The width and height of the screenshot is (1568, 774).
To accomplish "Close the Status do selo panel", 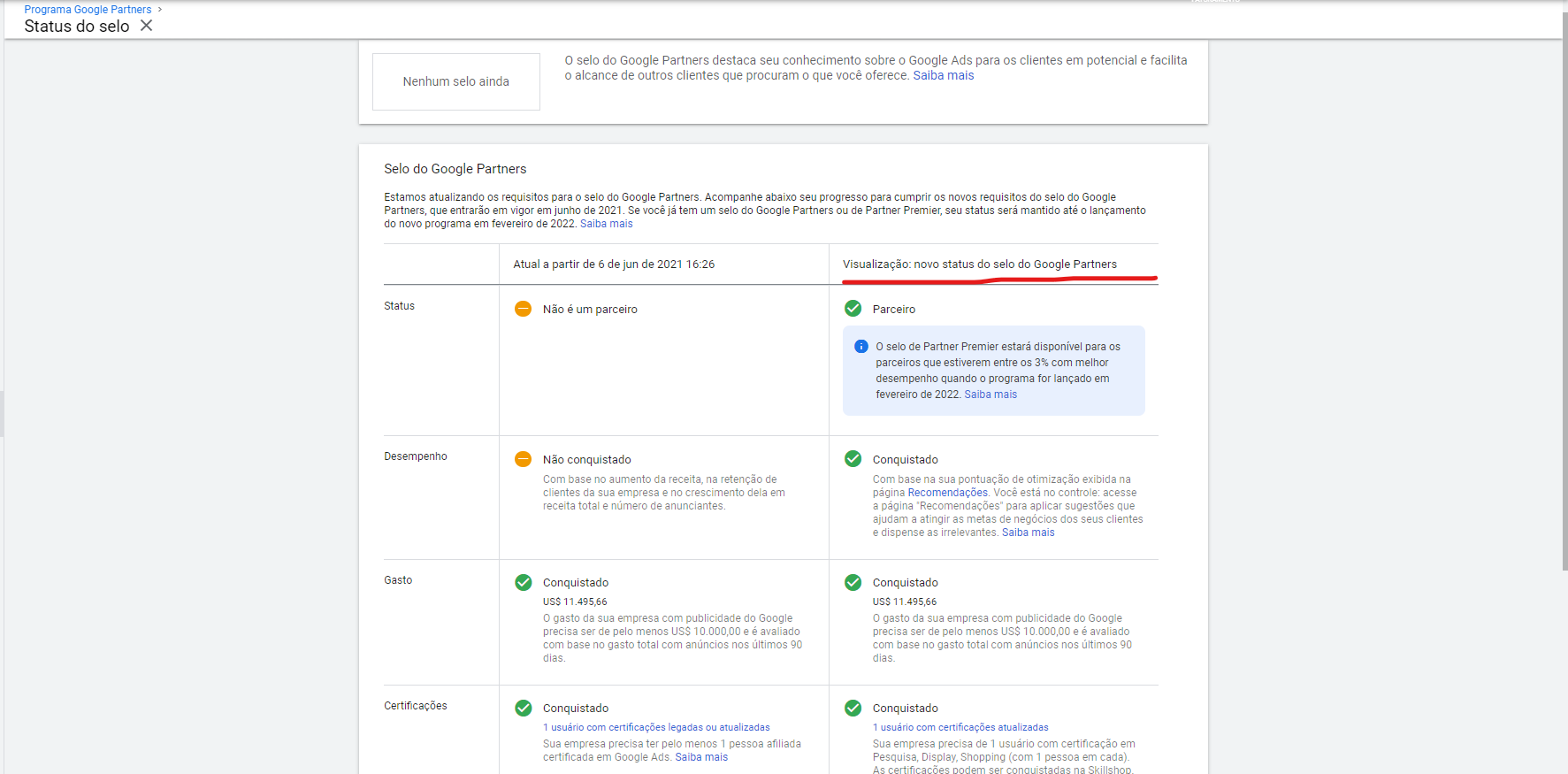I will coord(147,26).
